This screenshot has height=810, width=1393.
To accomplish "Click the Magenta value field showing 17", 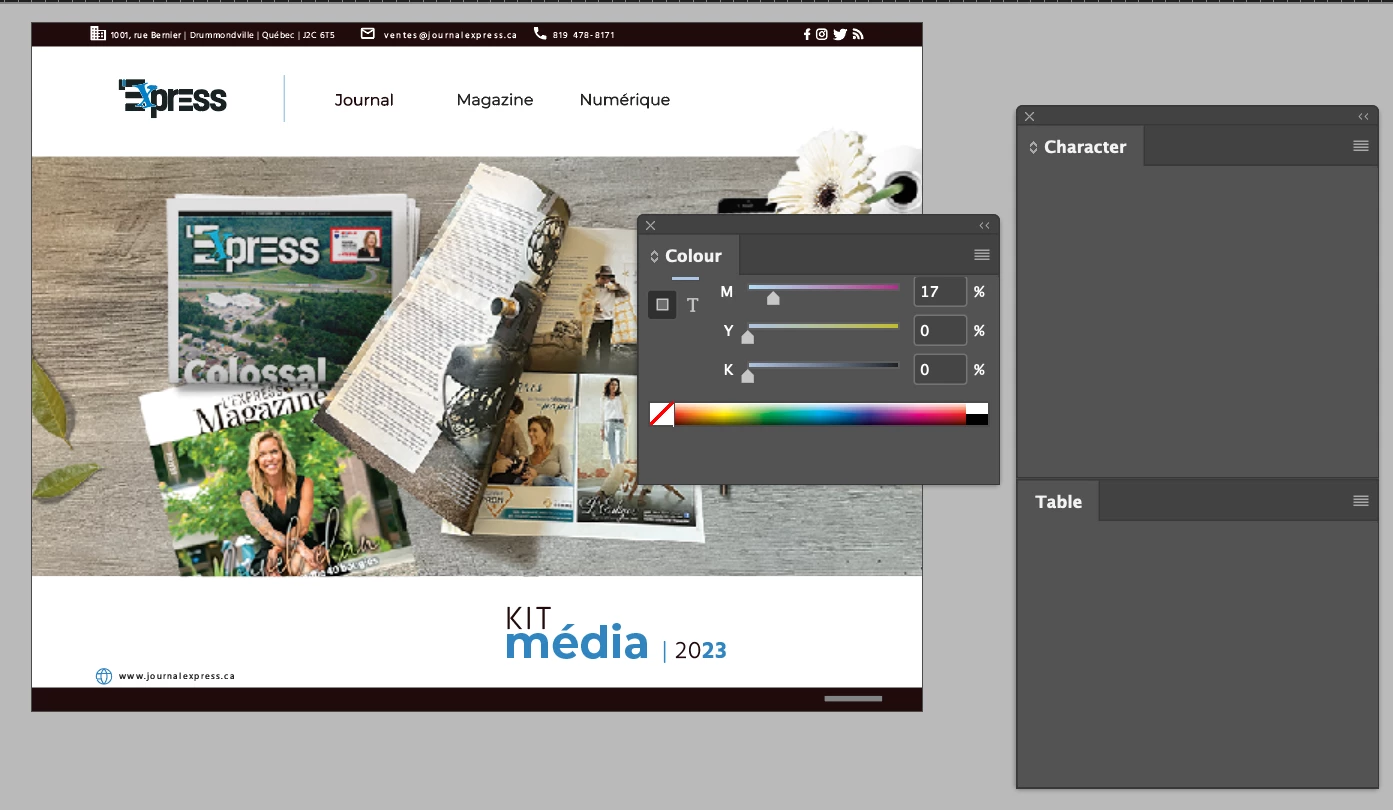I will click(x=940, y=291).
